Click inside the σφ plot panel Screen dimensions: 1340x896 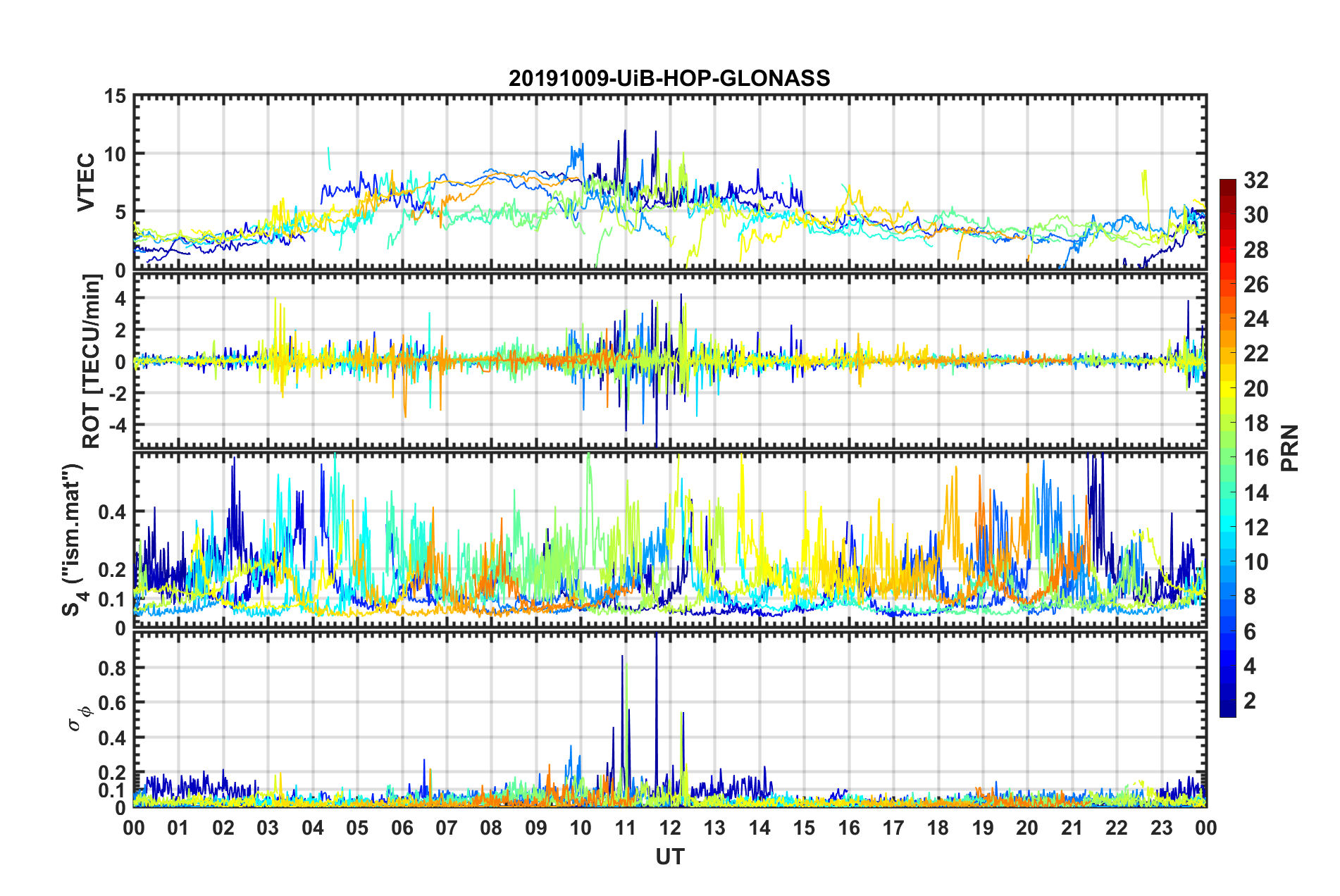tap(670, 720)
